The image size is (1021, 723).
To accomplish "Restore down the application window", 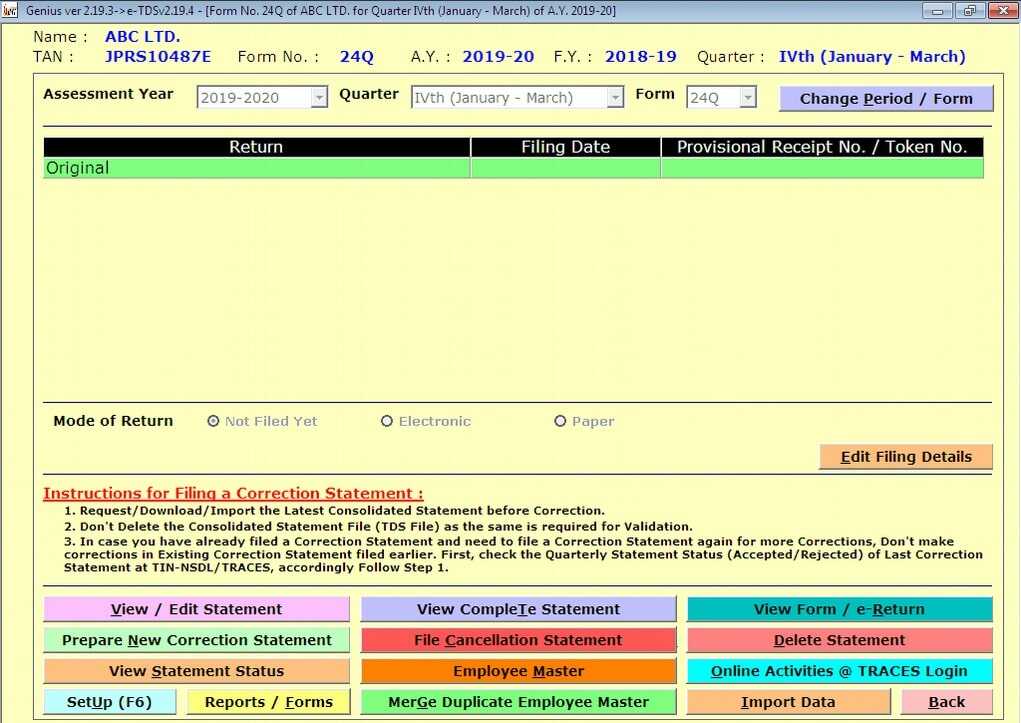I will pyautogui.click(x=968, y=10).
